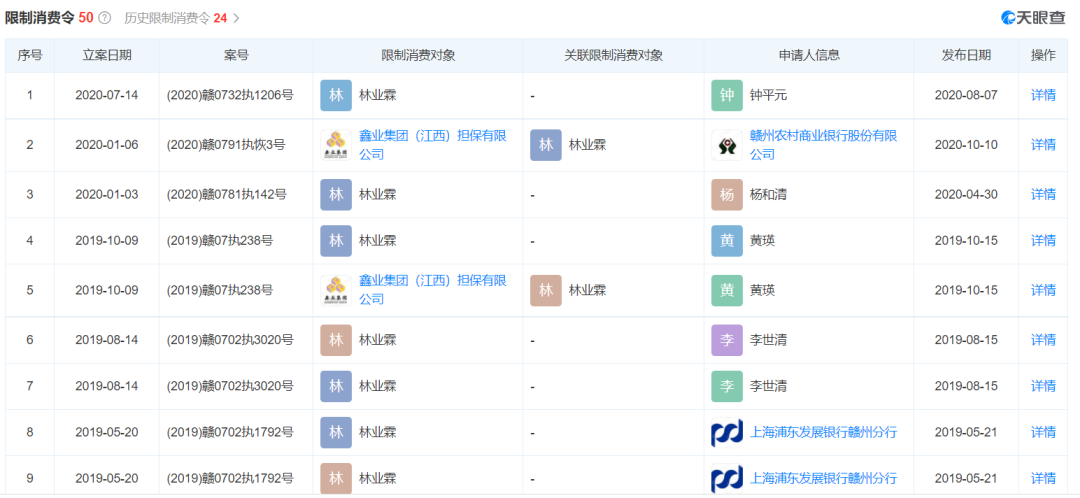Screen dimensions: 1080x498
Task: Select 发布日期 2020-04-30 cell
Action: coord(966,195)
